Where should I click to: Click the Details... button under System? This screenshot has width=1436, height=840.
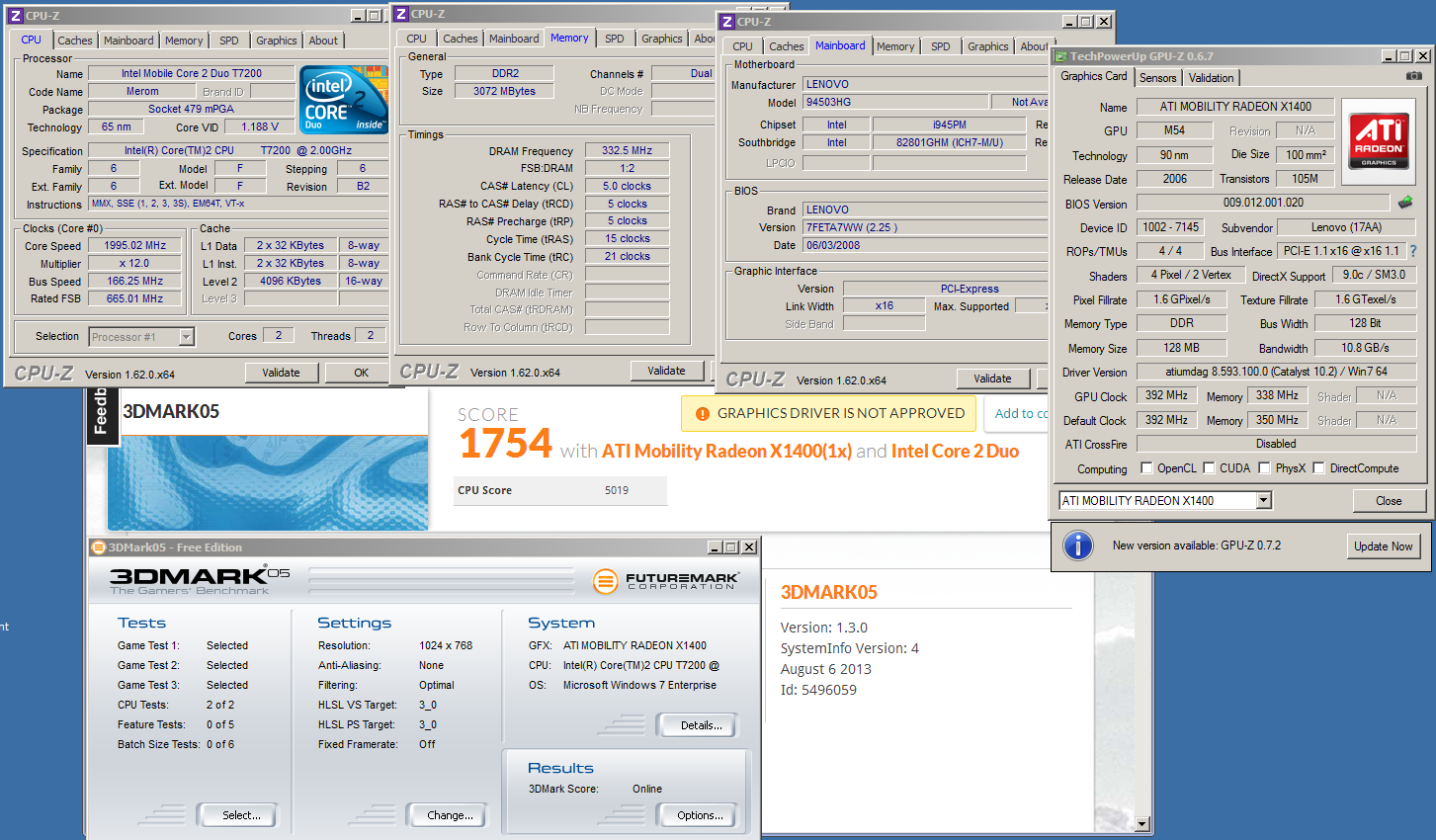697,725
